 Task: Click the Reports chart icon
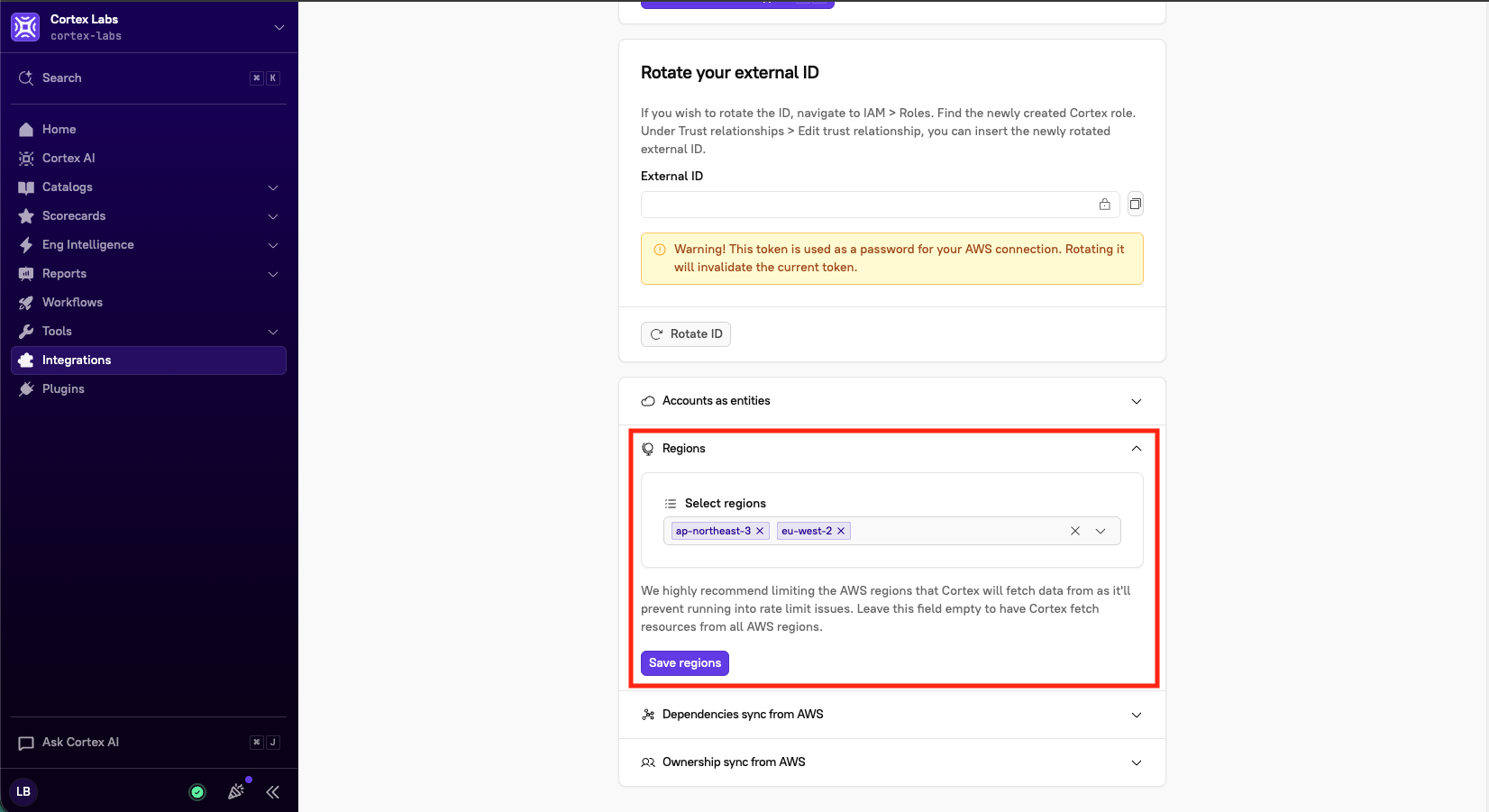(x=26, y=274)
